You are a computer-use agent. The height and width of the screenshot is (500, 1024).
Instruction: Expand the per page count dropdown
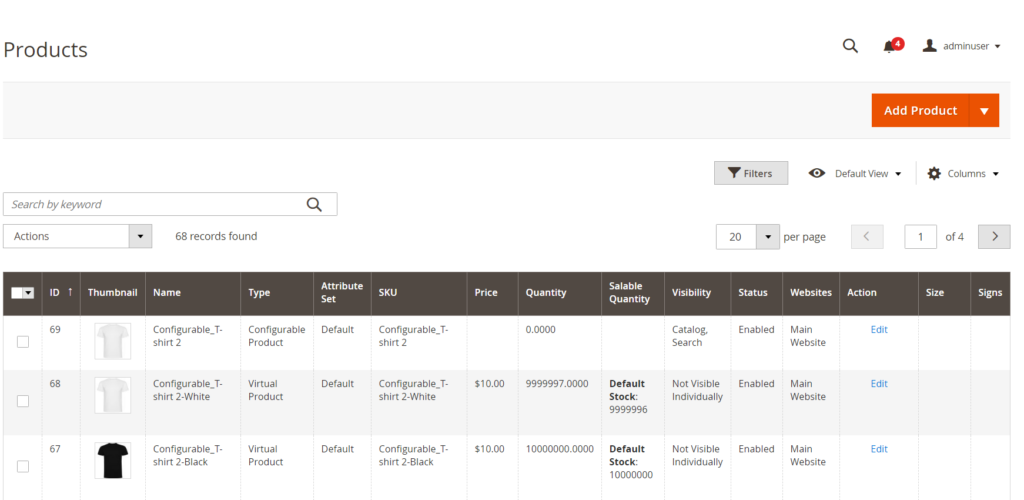(767, 237)
